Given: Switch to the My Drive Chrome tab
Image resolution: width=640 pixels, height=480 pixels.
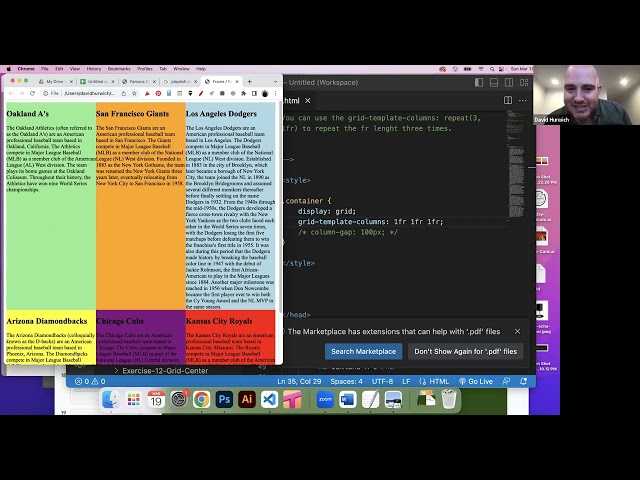Looking at the screenshot, I should (x=55, y=82).
